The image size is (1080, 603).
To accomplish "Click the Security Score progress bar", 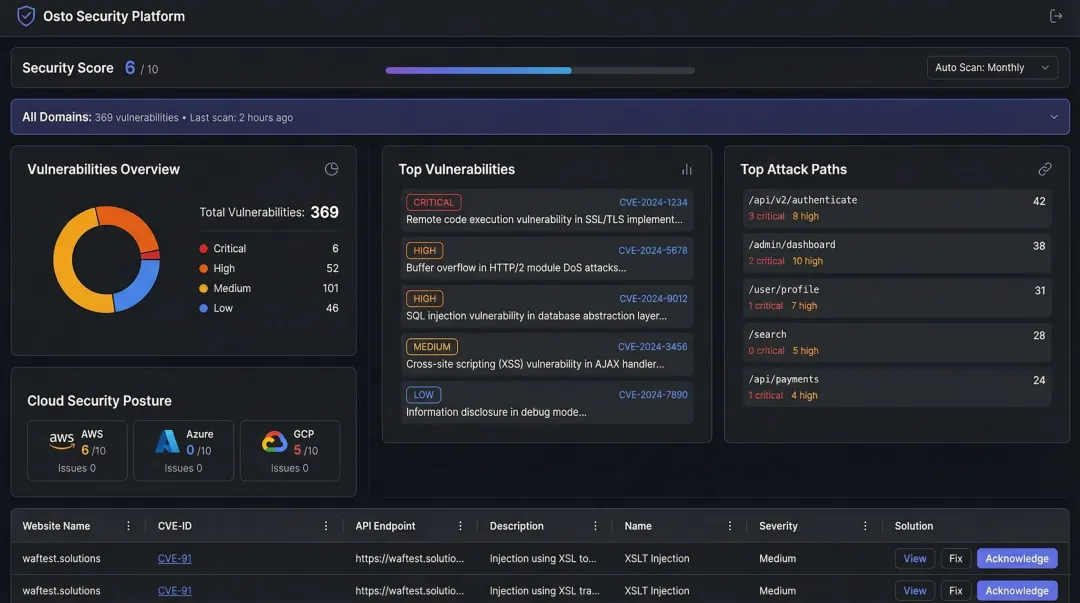I will [539, 70].
